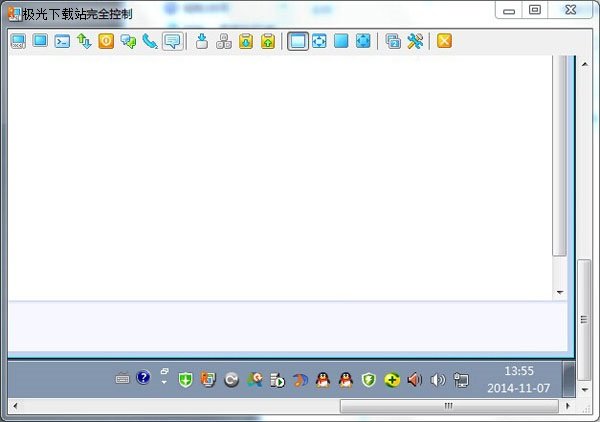This screenshot has height=422, width=600.
Task: Click the inner scrollbar down arrow
Action: point(560,292)
